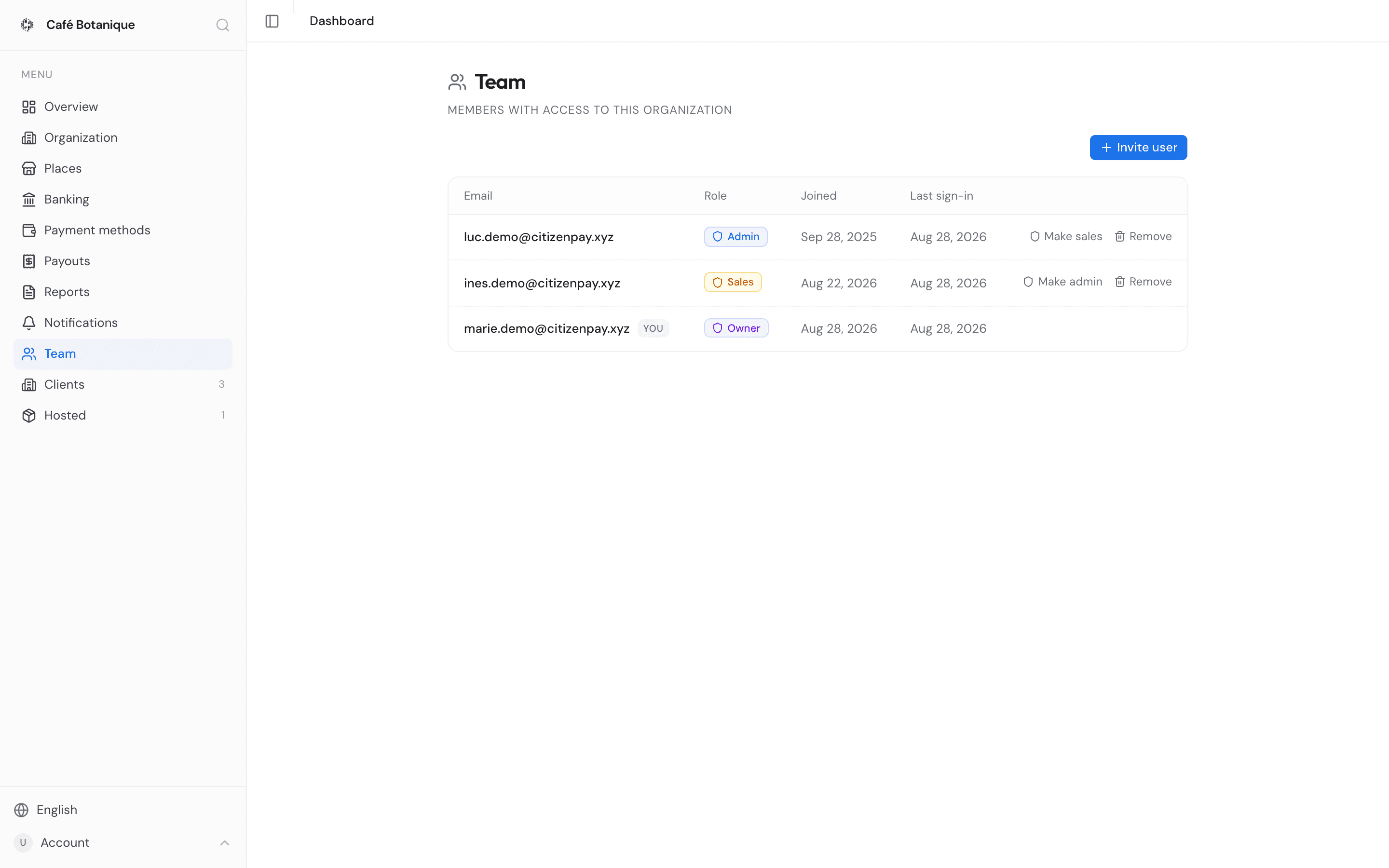Remove ines.demo from the team

1143,282
